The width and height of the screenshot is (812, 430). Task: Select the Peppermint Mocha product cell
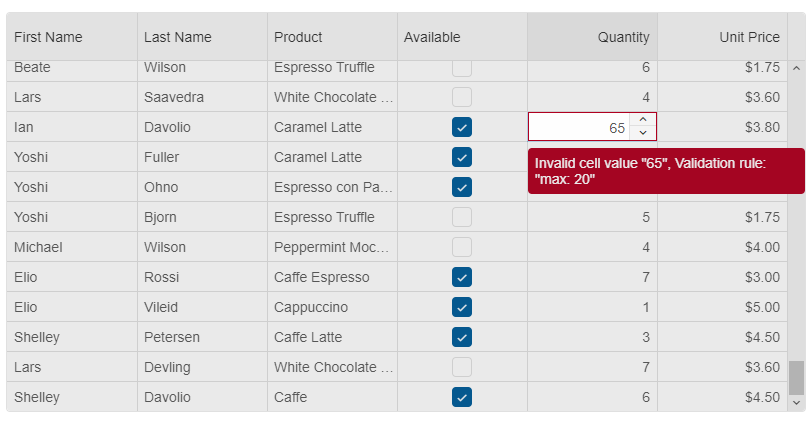pos(332,247)
